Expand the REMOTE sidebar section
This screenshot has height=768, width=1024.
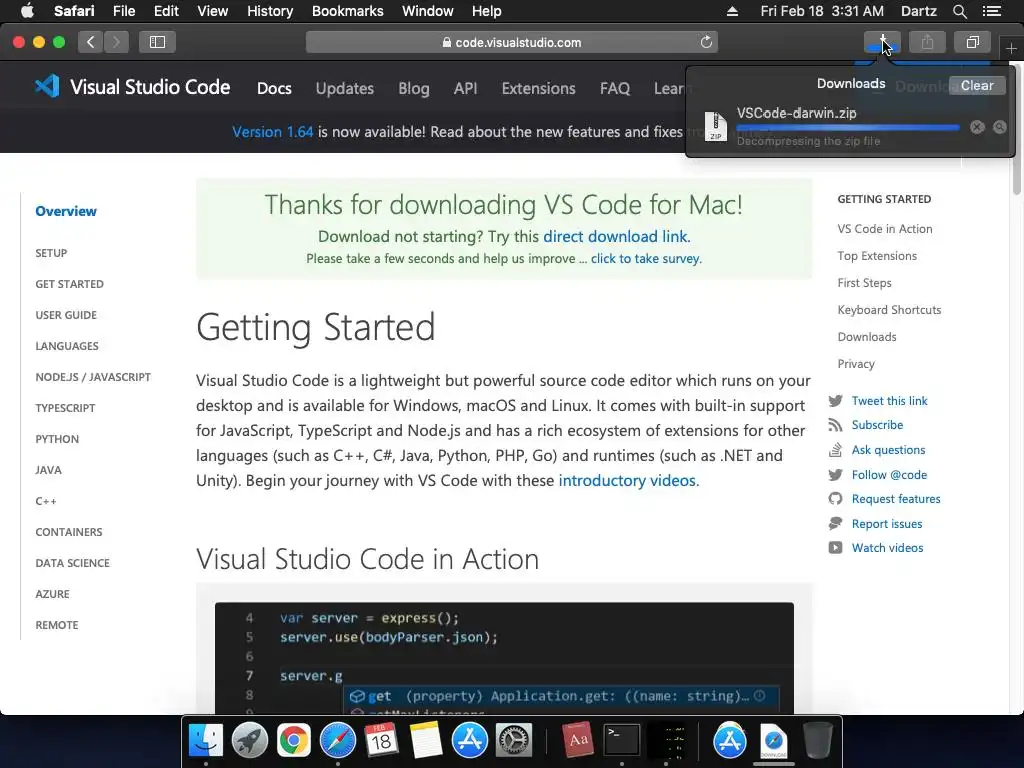click(x=57, y=625)
